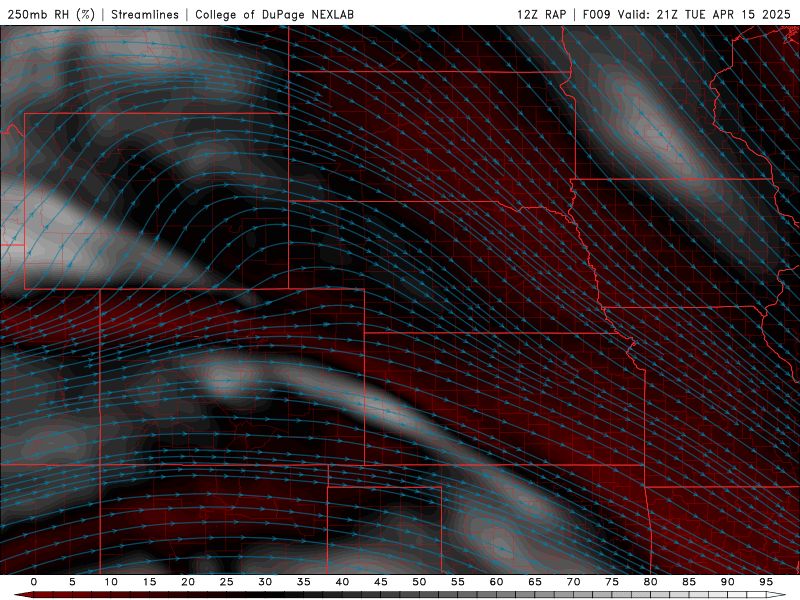Click the colorbar label '5'
Image resolution: width=800 pixels, height=600 pixels.
pyautogui.click(x=72, y=582)
